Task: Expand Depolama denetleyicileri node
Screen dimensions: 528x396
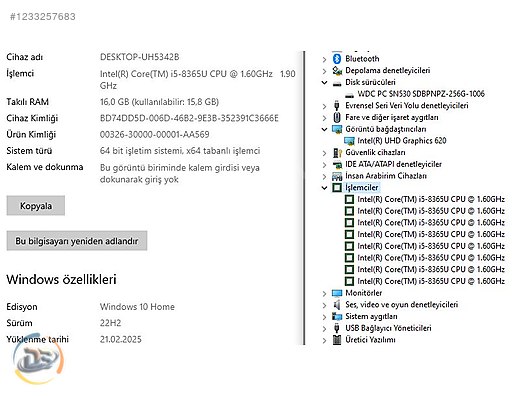Action: 324,71
